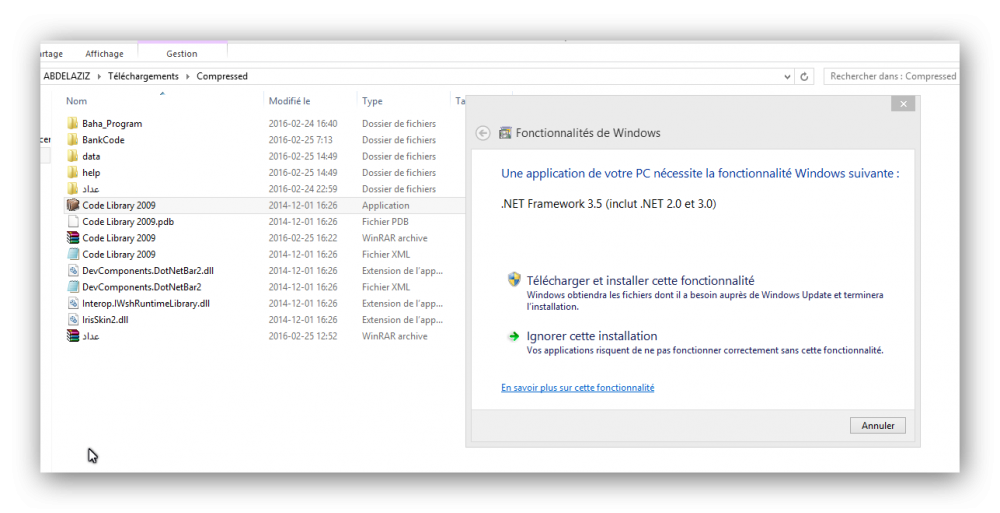Select the Code Library 2009 WinRAR archive icon

click(x=73, y=237)
